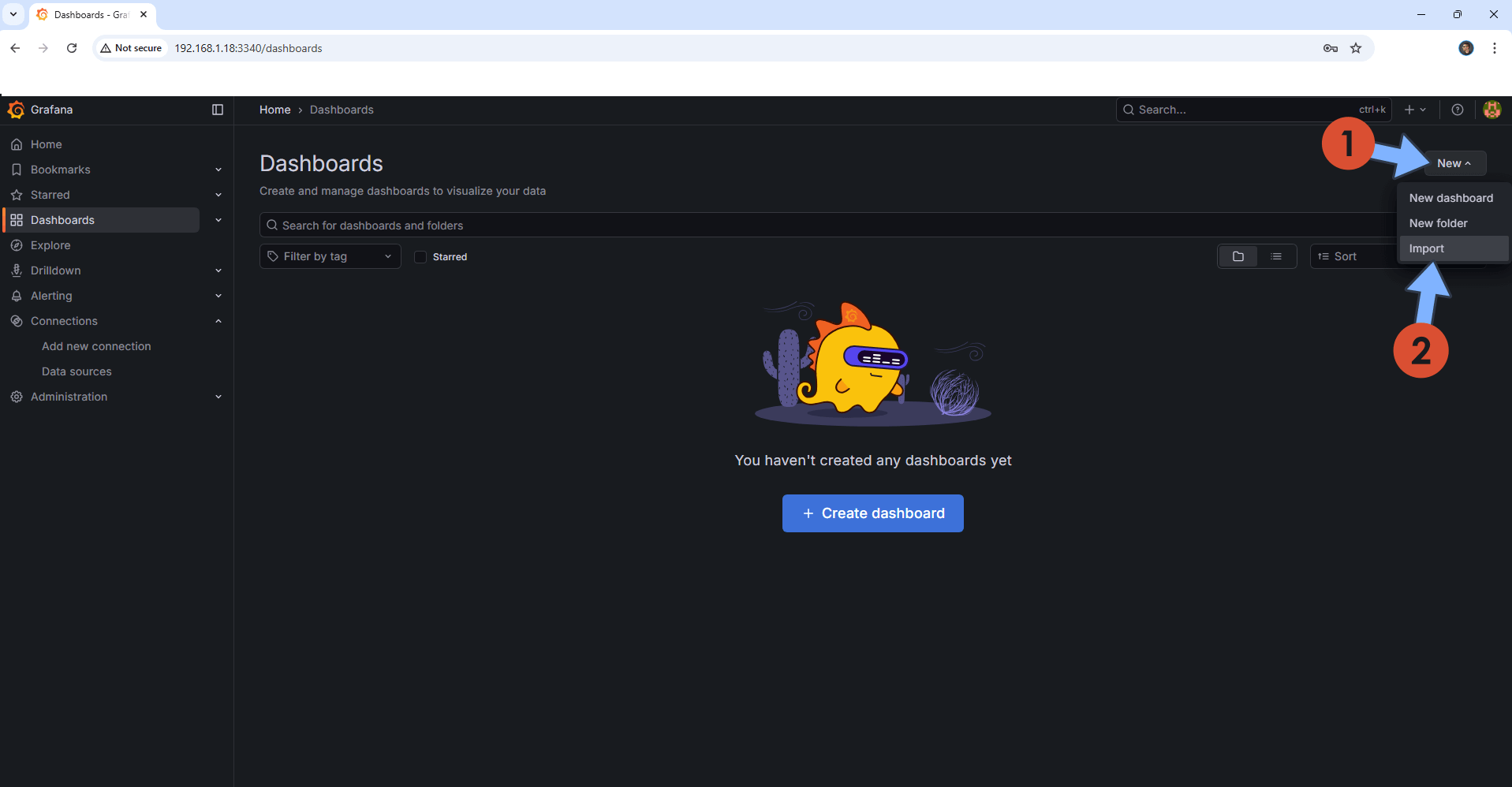Collapse the Connections section
Viewport: 1512px width, 787px height.
[218, 321]
